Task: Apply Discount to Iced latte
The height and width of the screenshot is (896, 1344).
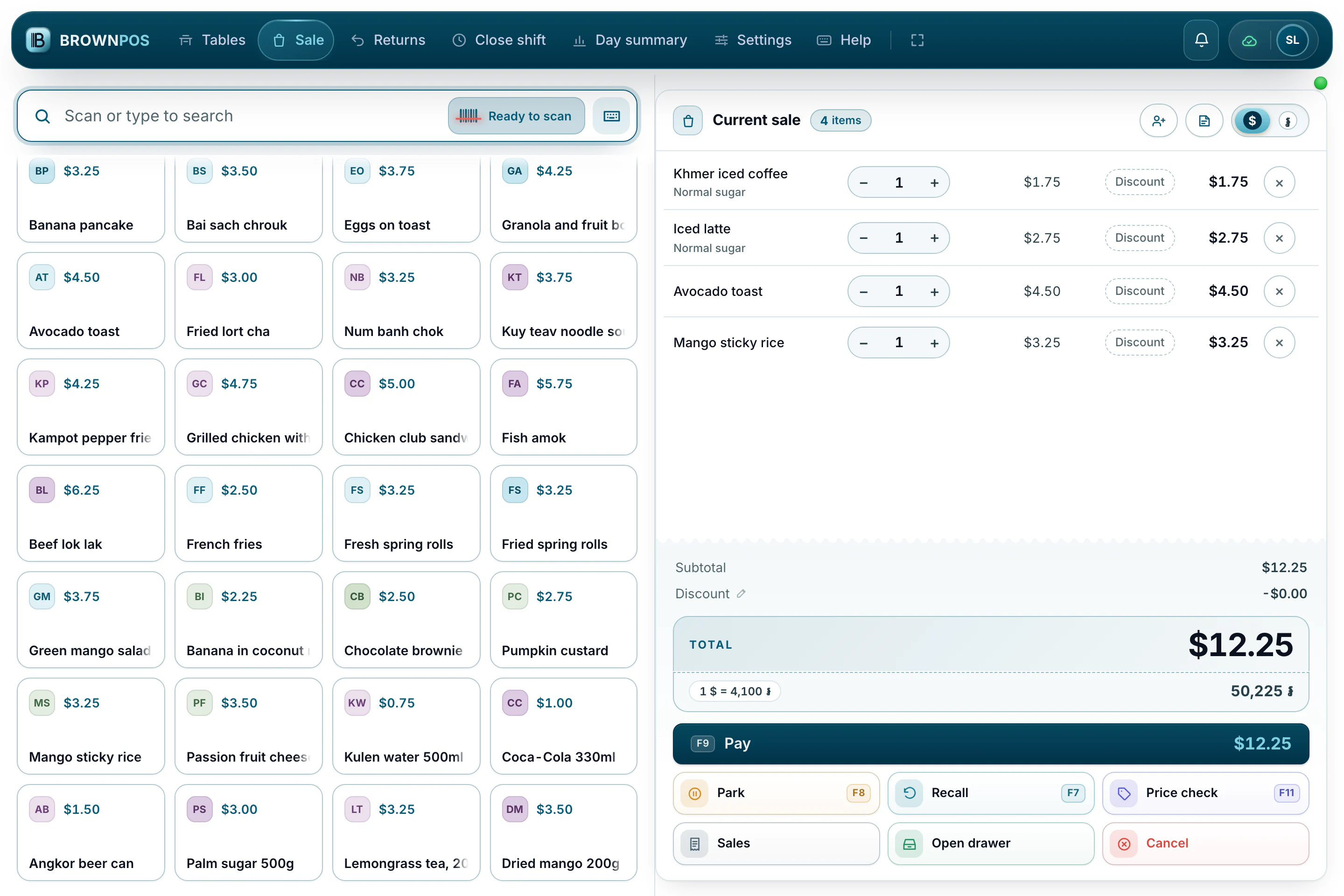Action: (1139, 238)
